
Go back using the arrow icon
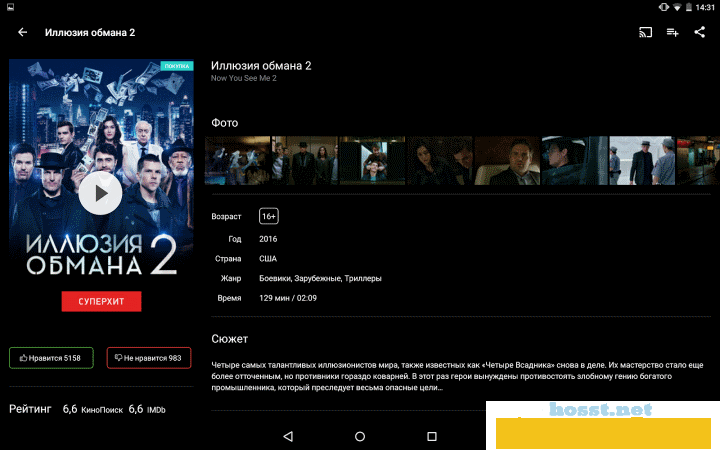22,32
